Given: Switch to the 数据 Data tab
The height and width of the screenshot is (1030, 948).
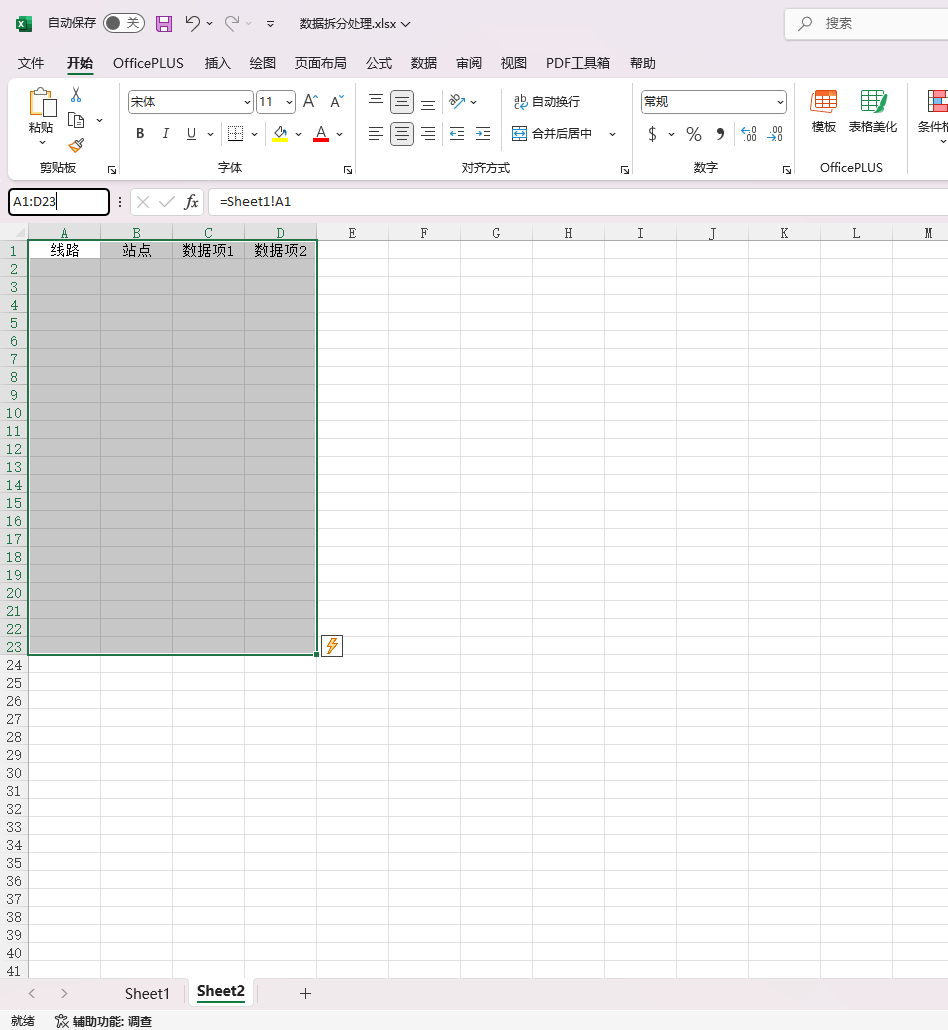Looking at the screenshot, I should point(424,63).
